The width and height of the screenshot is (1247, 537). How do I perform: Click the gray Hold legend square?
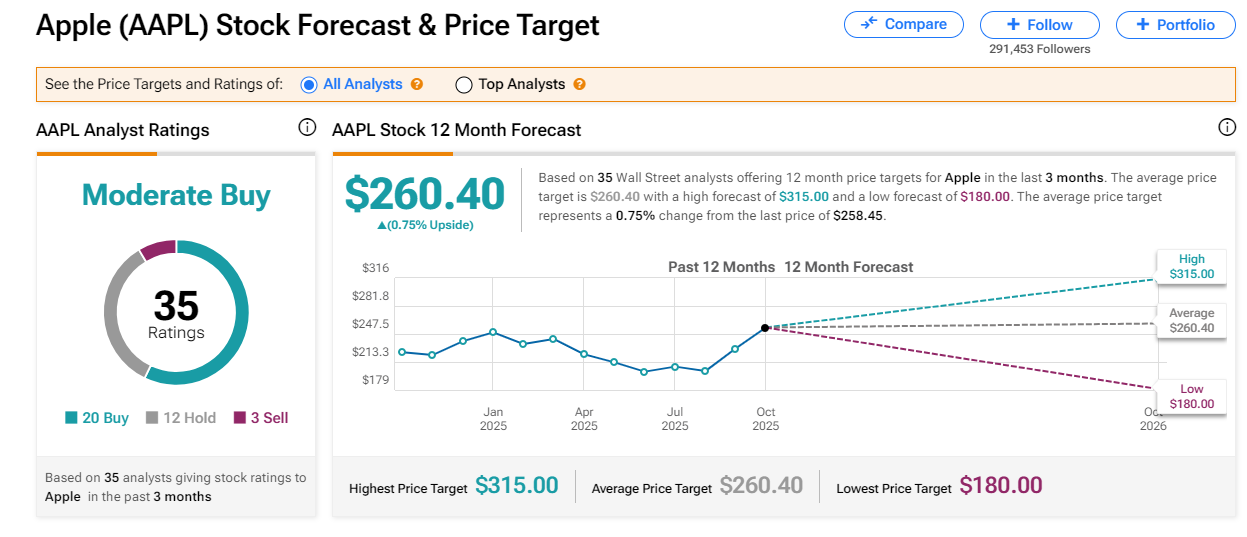point(152,418)
